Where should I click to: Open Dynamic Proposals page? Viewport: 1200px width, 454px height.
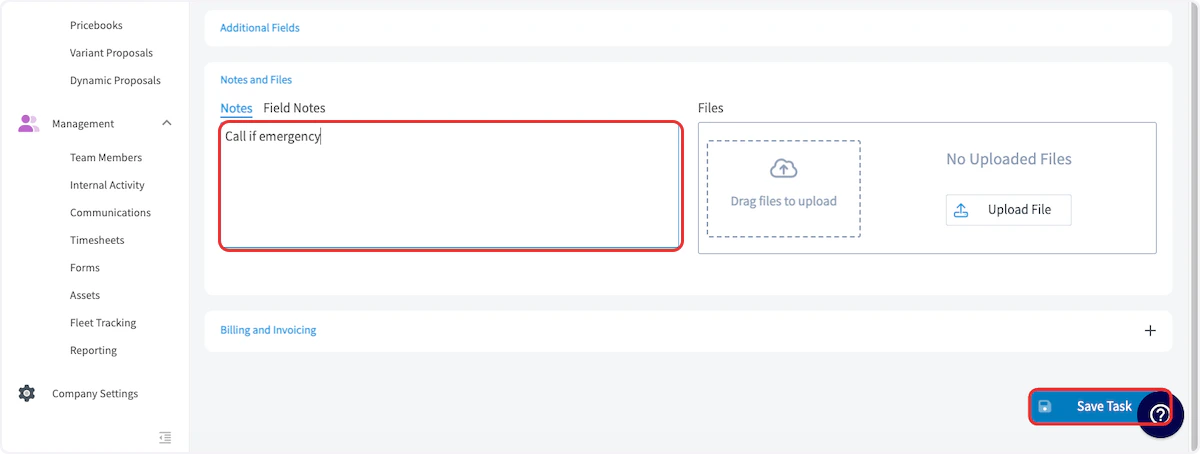(x=115, y=80)
